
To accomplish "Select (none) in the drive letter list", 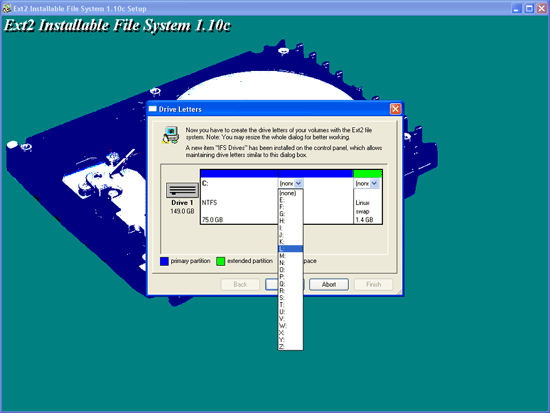I will pyautogui.click(x=290, y=193).
